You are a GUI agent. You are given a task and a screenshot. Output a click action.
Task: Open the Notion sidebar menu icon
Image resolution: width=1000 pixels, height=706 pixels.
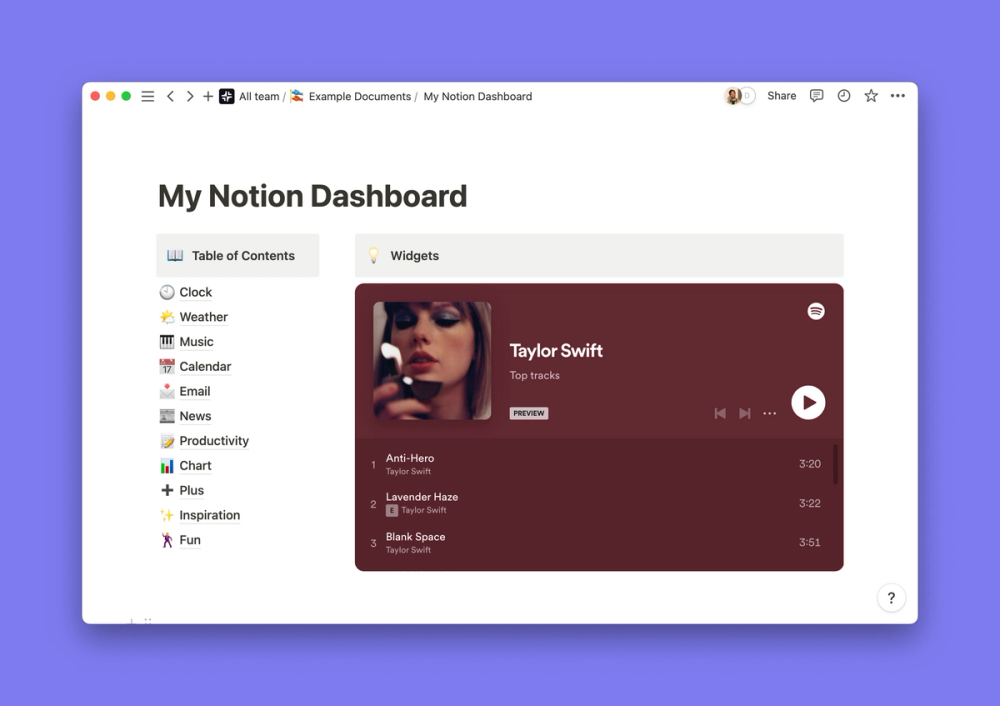[x=147, y=95]
